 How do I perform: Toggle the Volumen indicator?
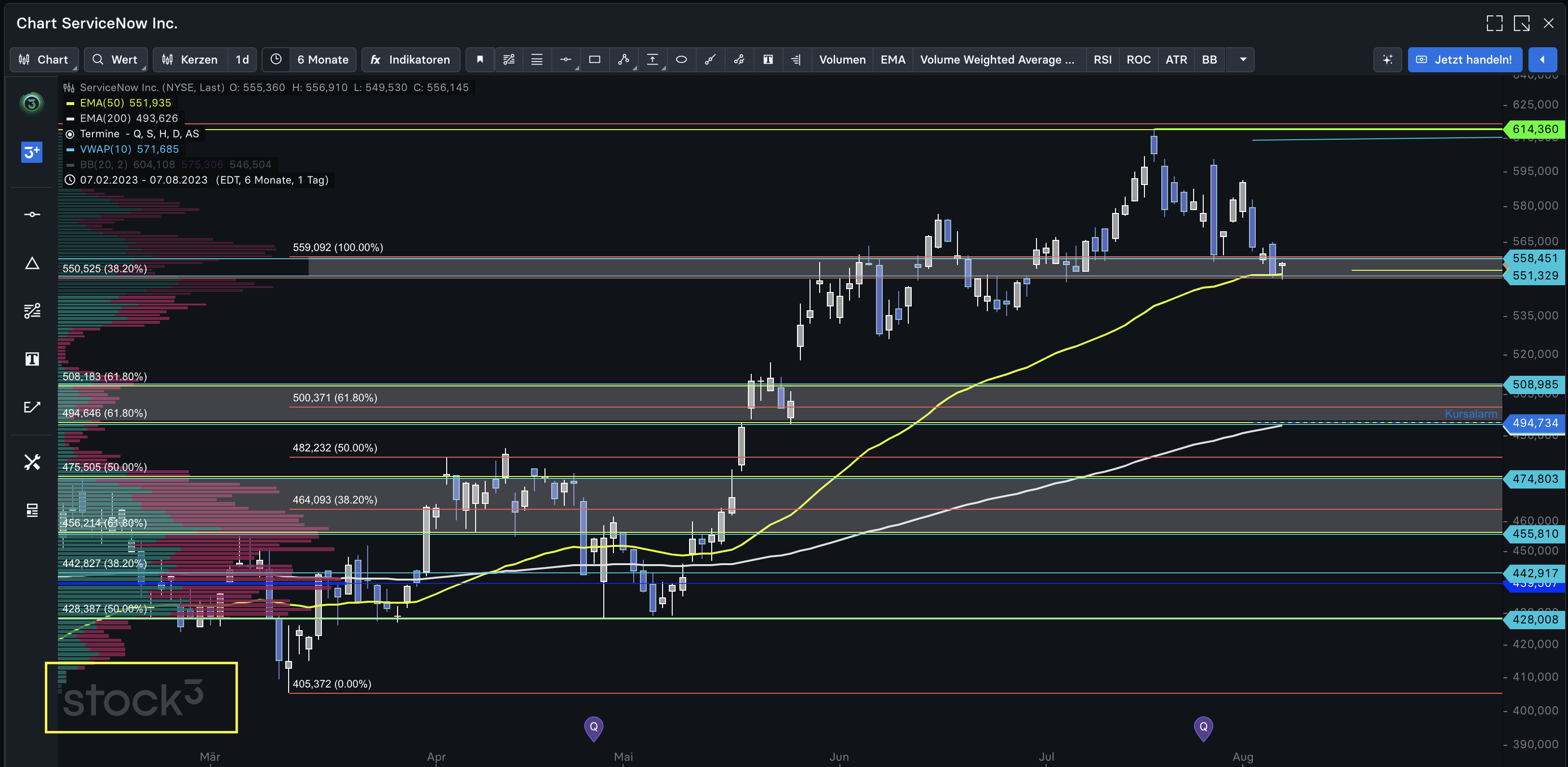point(842,60)
